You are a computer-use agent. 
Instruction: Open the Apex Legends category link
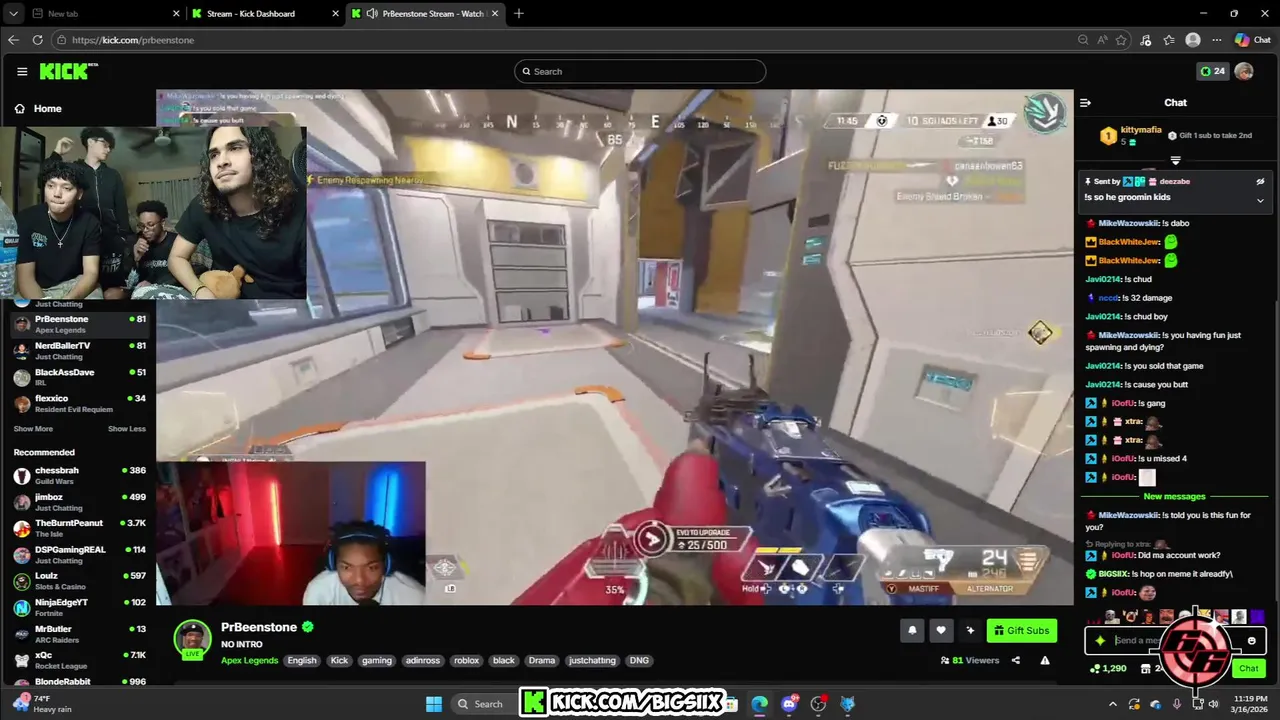point(250,660)
